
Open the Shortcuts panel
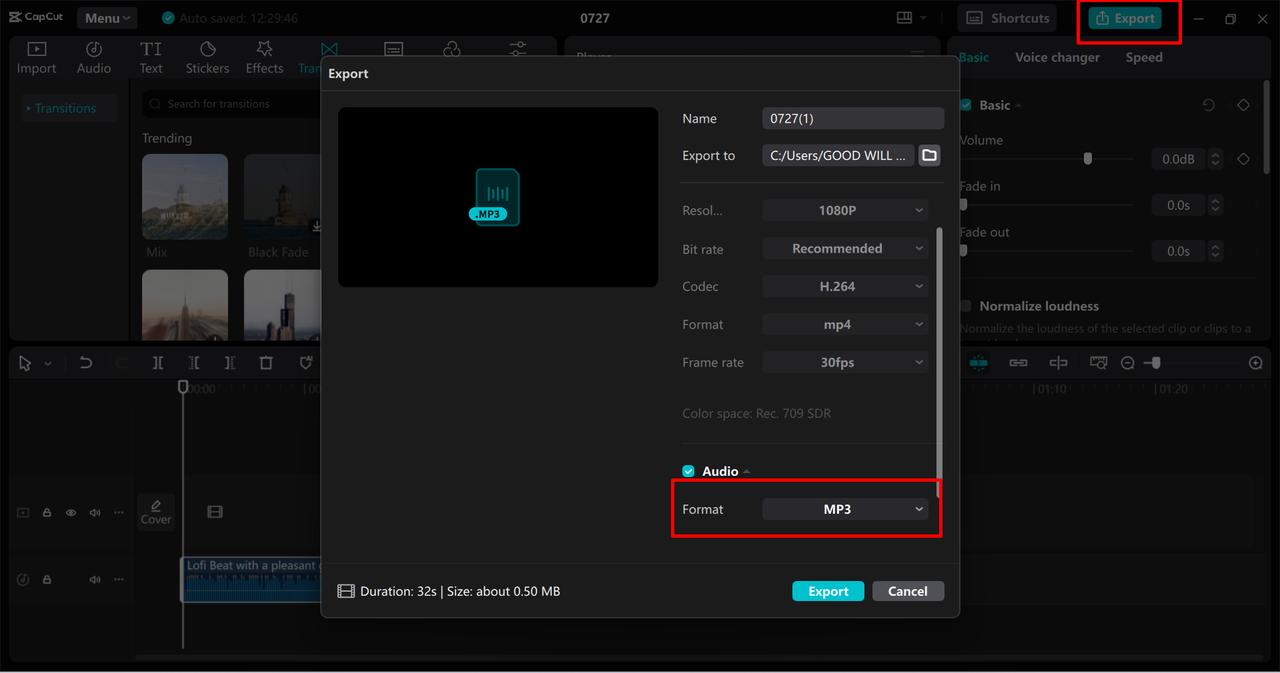tap(1008, 18)
